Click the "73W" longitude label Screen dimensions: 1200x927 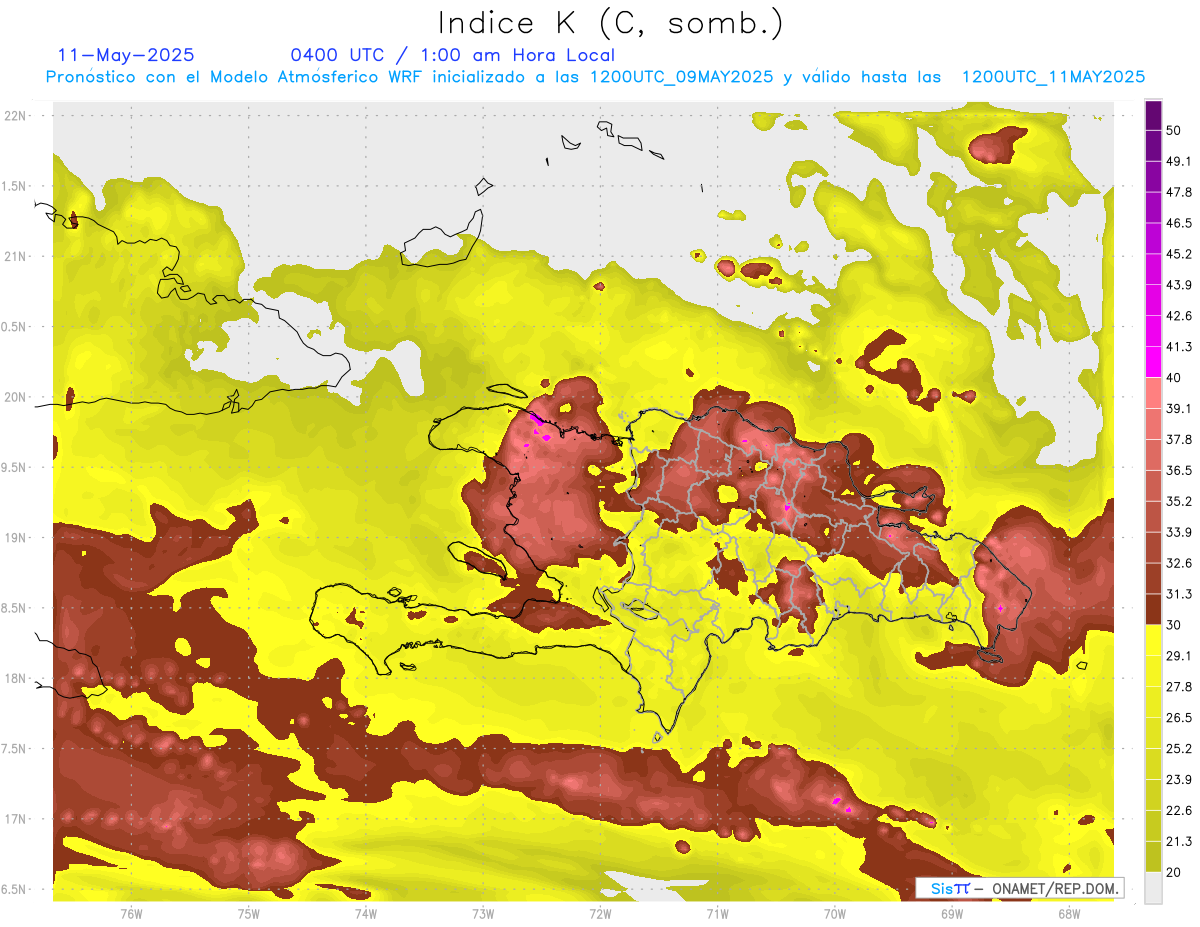[483, 913]
